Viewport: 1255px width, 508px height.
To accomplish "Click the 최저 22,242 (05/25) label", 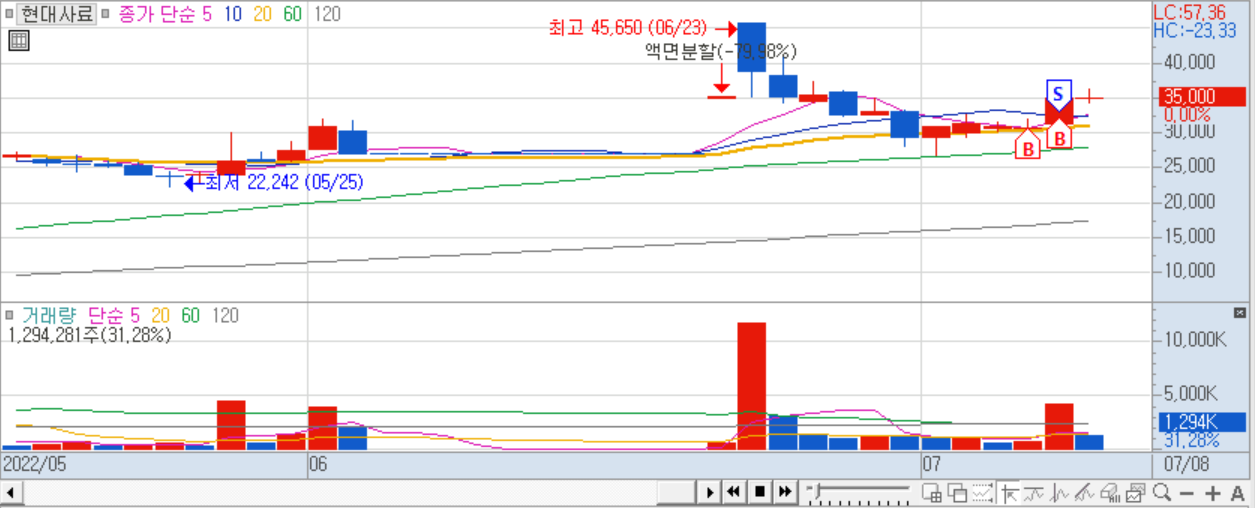I will click(x=284, y=182).
